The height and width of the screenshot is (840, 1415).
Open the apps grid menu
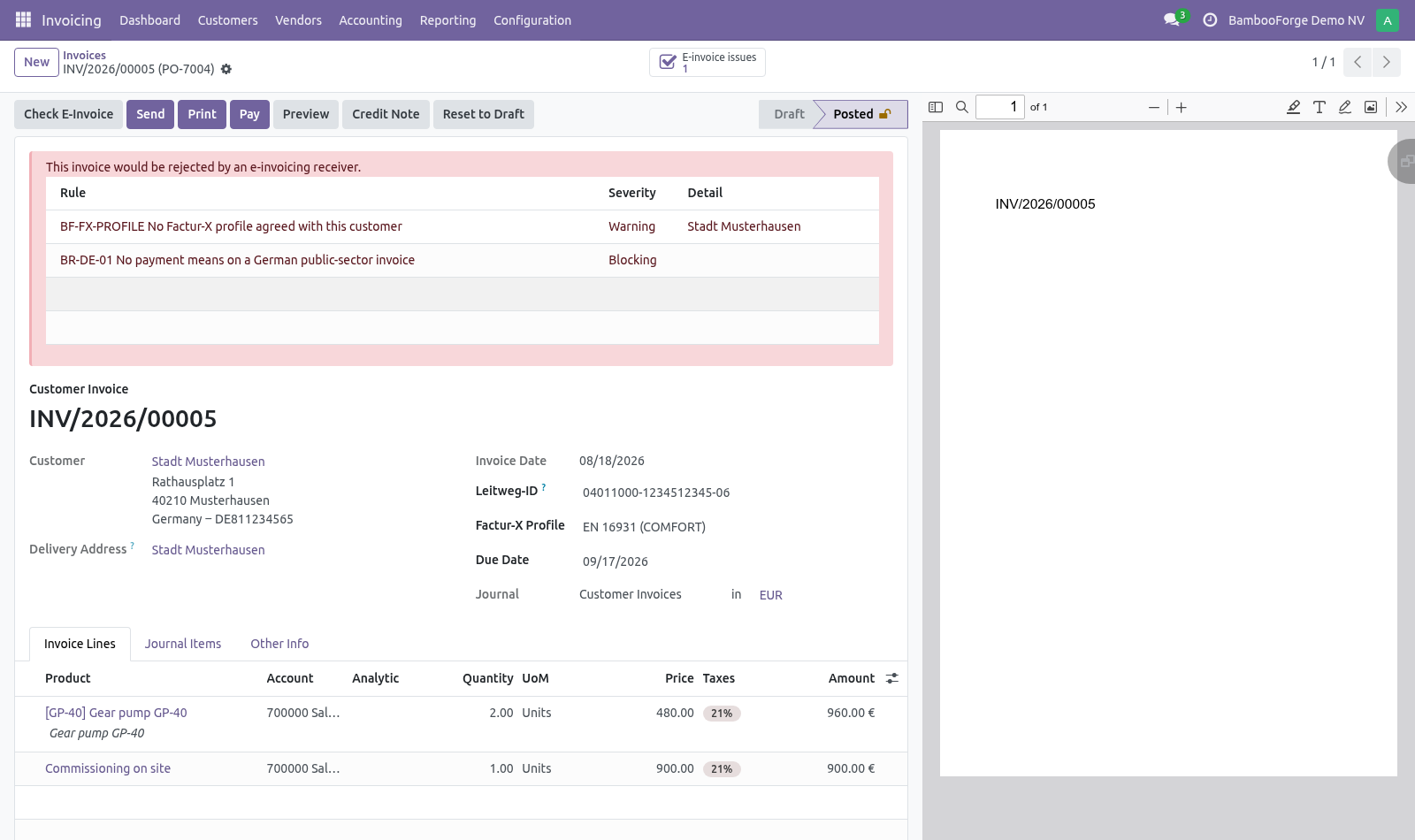[23, 19]
